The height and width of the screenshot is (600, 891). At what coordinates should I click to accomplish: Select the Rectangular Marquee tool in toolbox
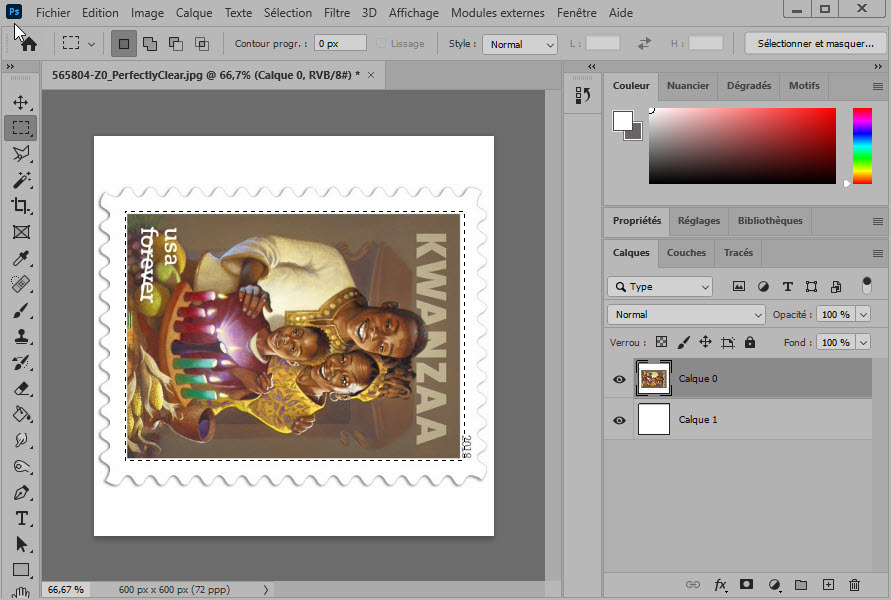tap(20, 128)
